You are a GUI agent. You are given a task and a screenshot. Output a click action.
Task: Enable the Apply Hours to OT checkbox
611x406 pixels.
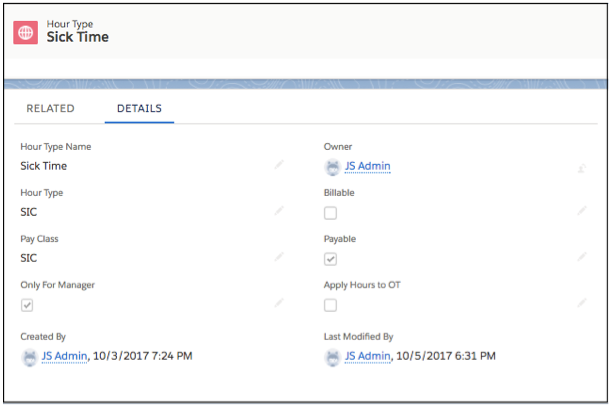tap(331, 305)
